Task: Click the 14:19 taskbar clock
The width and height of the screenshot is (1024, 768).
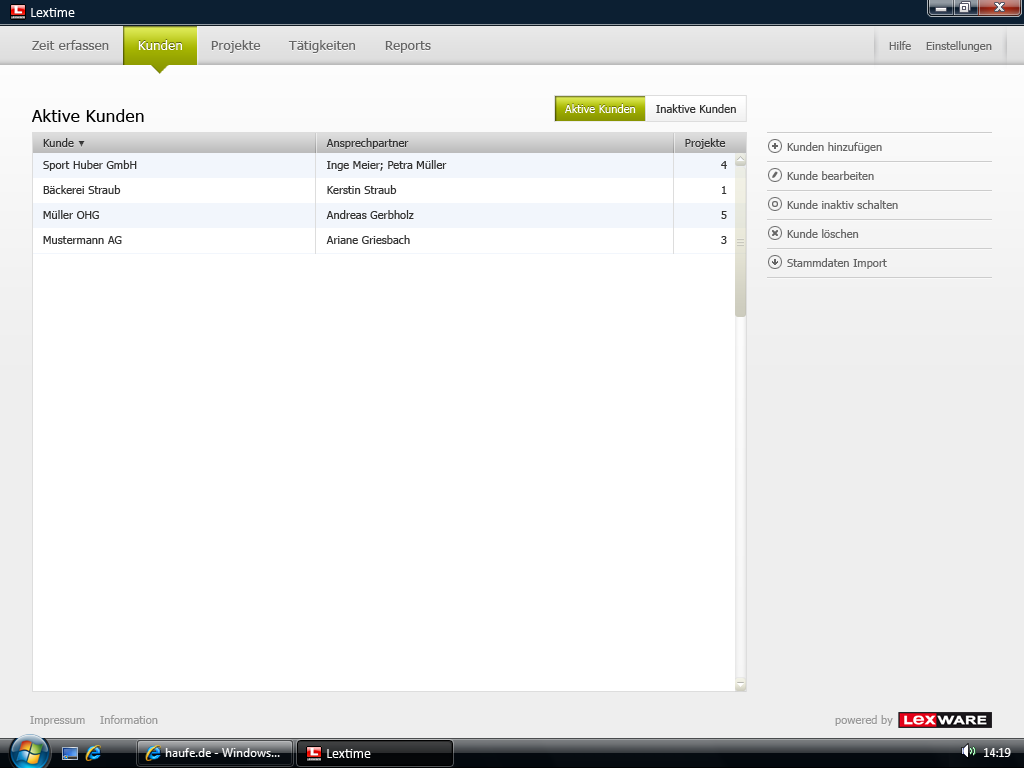Action: [997, 752]
